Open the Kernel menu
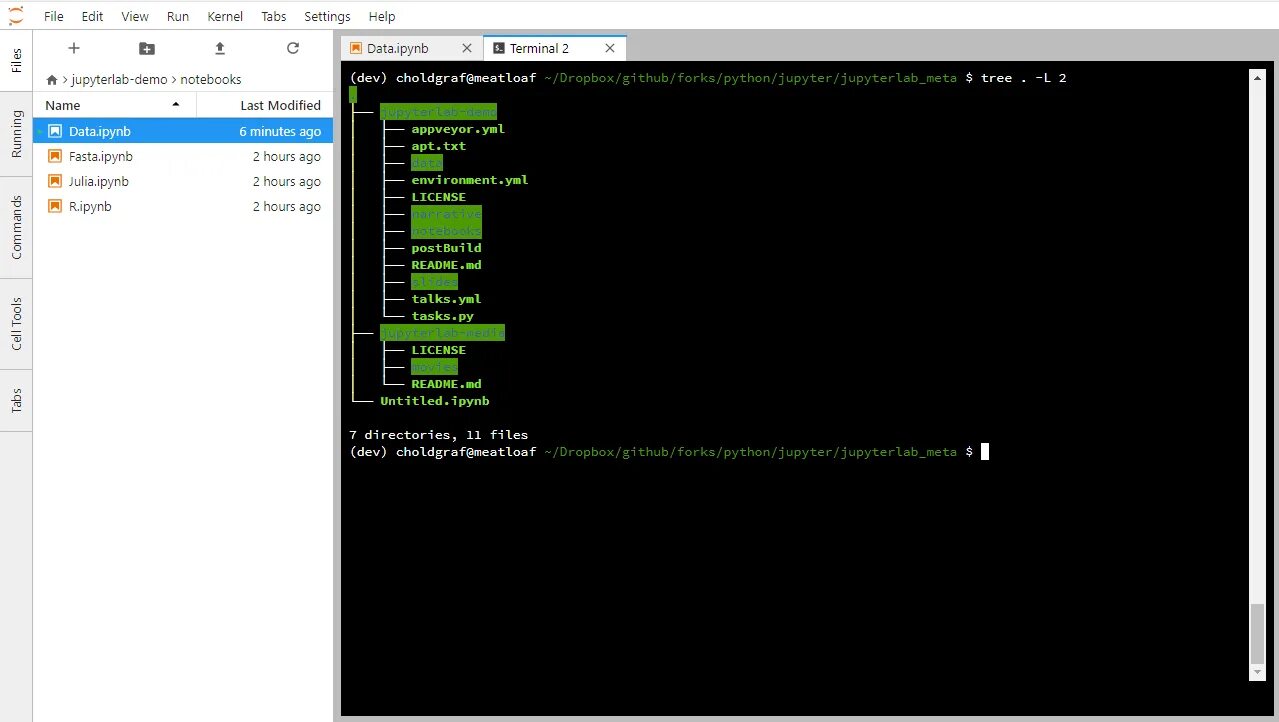Viewport: 1279px width, 722px height. (x=224, y=16)
